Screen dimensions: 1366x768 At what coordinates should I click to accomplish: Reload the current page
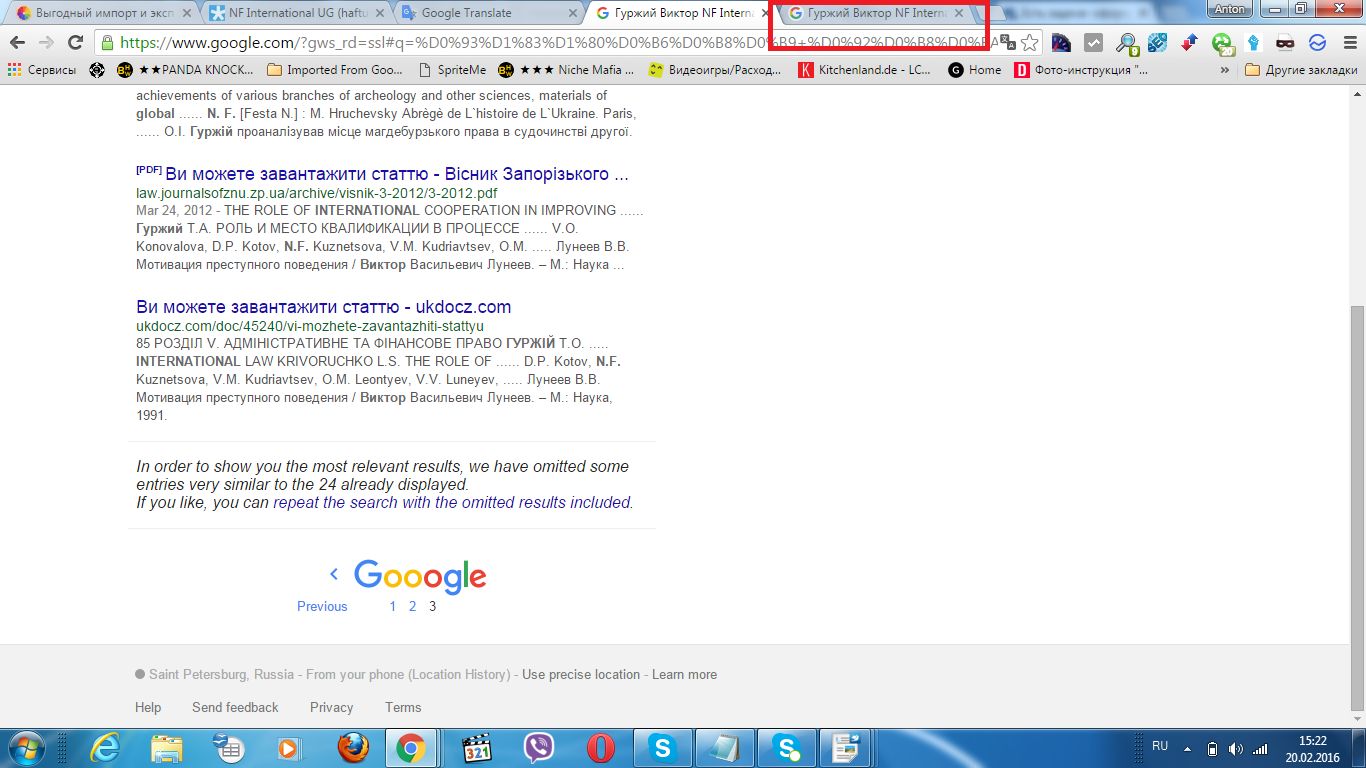(75, 43)
